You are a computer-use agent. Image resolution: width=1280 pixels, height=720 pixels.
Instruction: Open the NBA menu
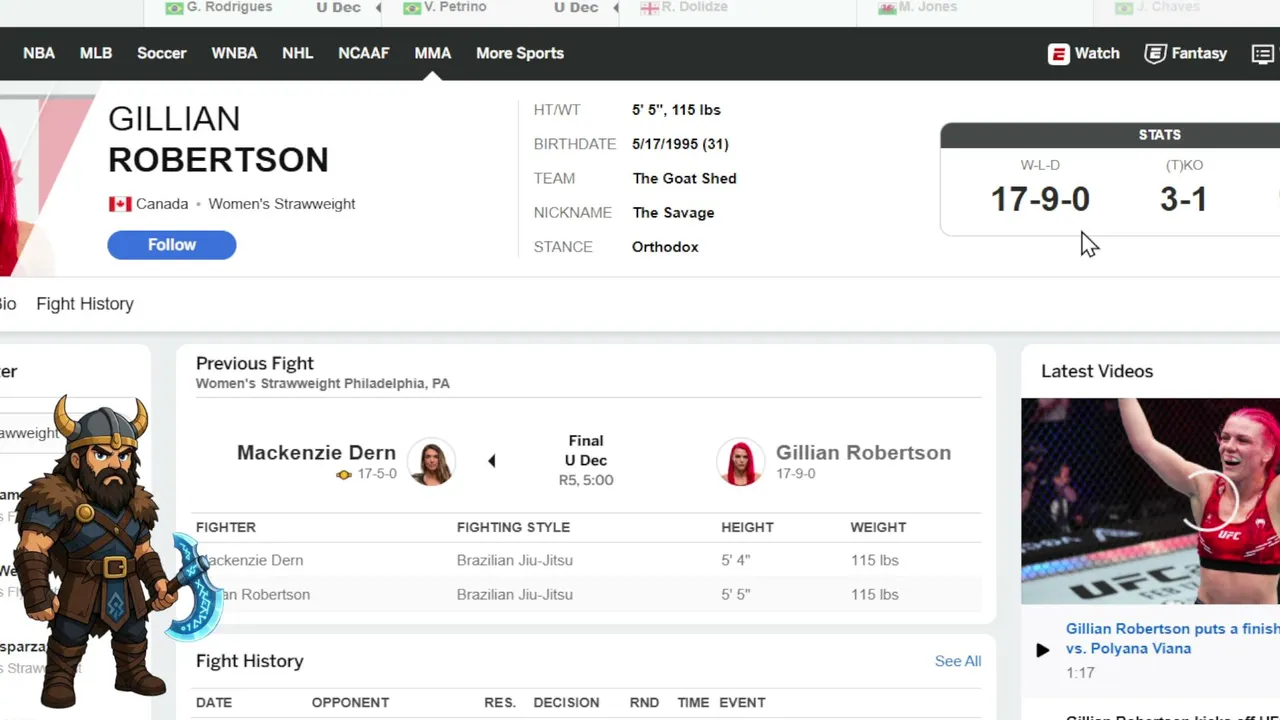[39, 53]
